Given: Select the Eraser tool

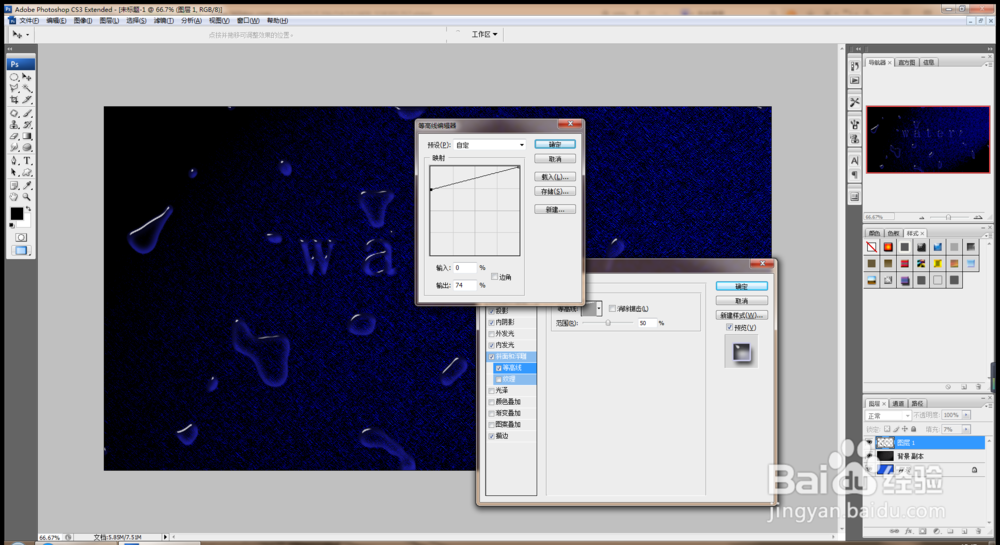Looking at the screenshot, I should pos(14,136).
